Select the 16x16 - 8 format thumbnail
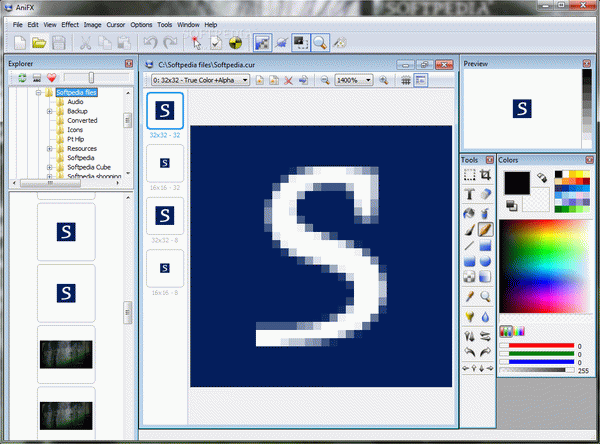 pyautogui.click(x=165, y=268)
